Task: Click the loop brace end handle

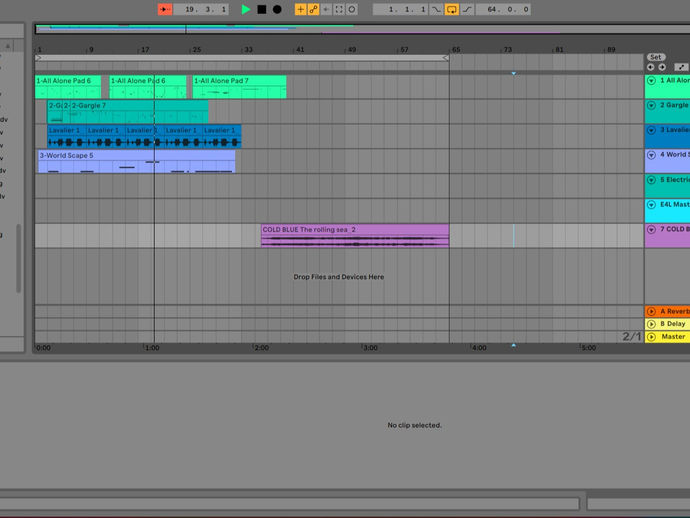Action: (x=445, y=58)
